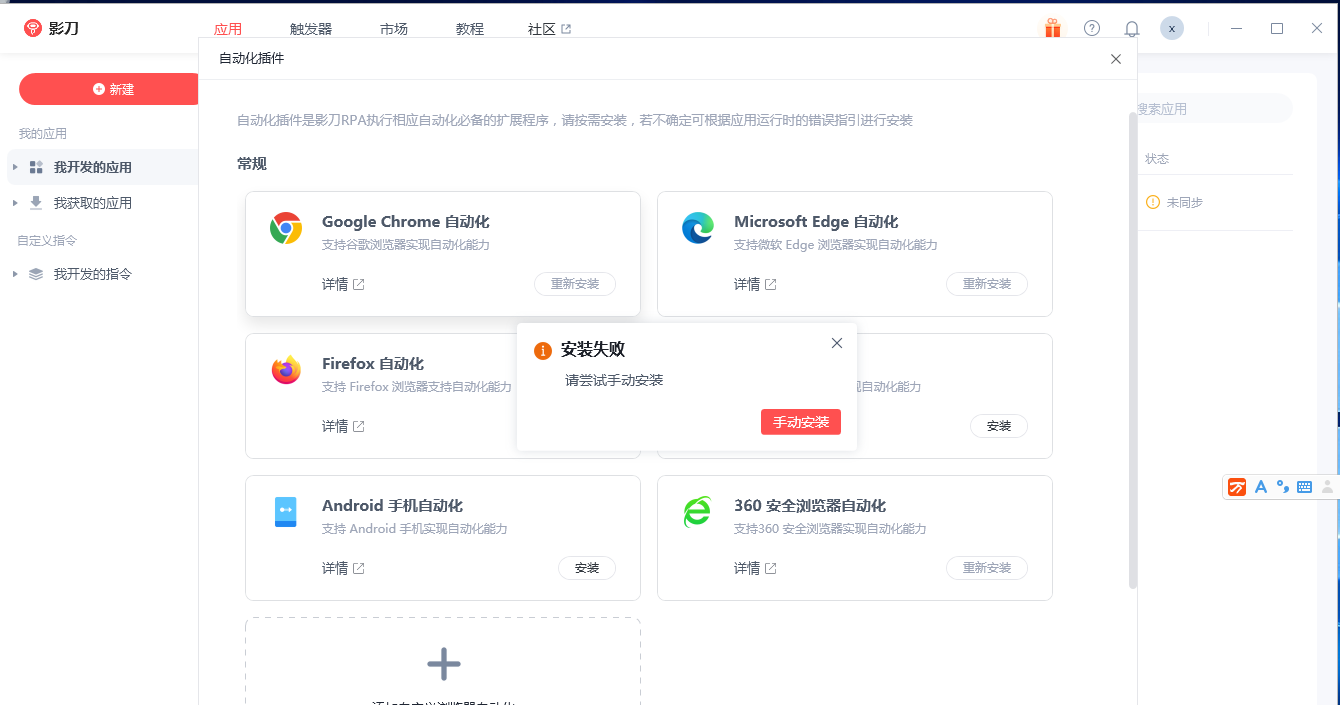Click the Microsoft Edge automation logo
Viewport: 1340px width, 705px height.
tap(698, 229)
